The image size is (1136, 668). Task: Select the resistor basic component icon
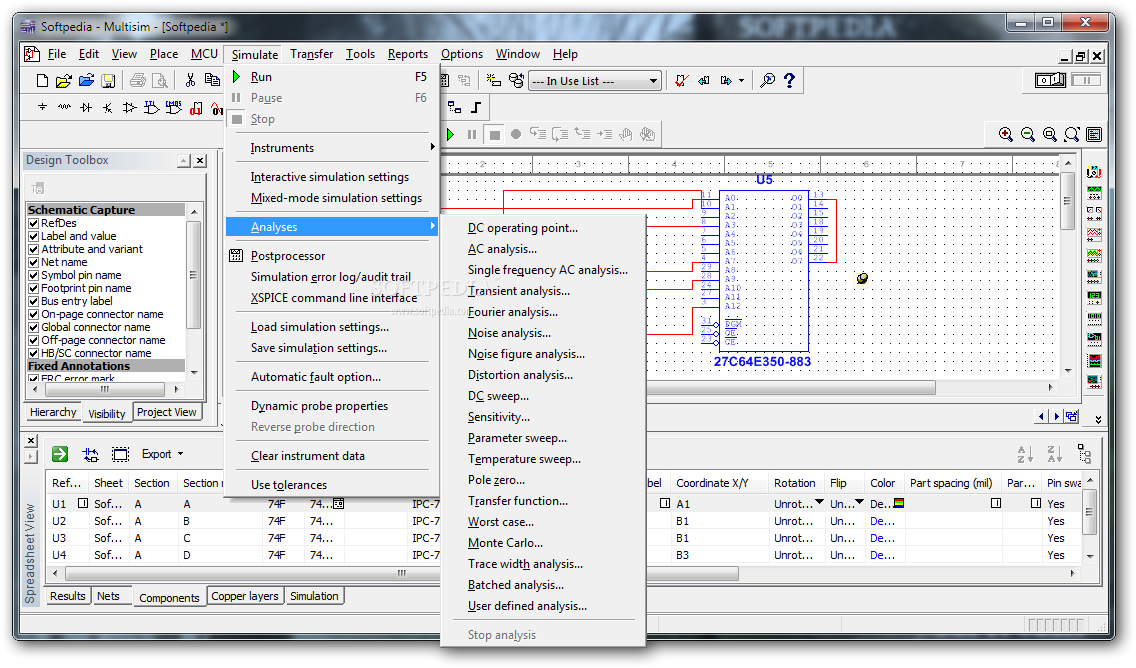pos(64,108)
